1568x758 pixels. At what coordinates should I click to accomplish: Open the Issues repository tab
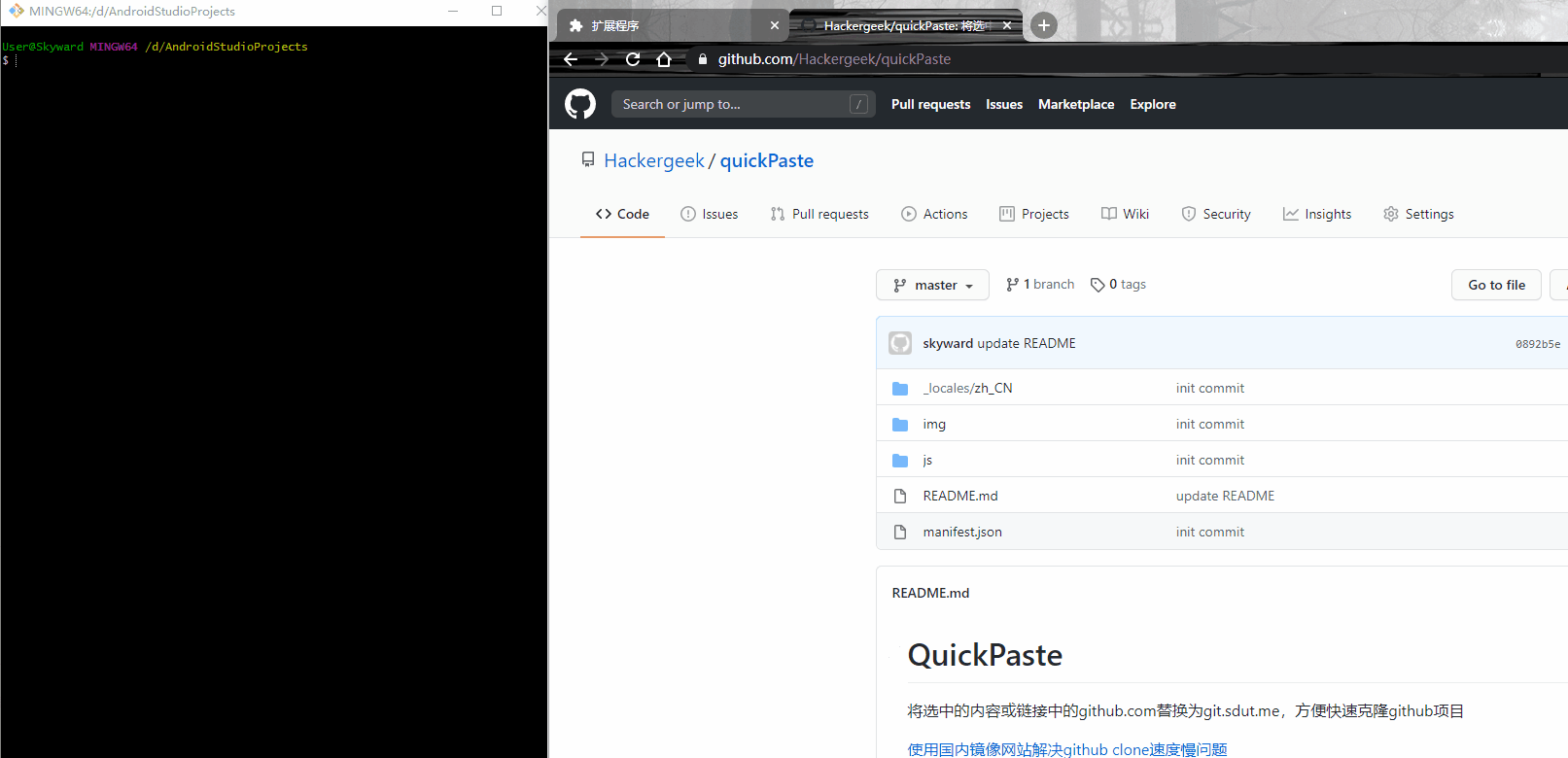pyautogui.click(x=710, y=214)
